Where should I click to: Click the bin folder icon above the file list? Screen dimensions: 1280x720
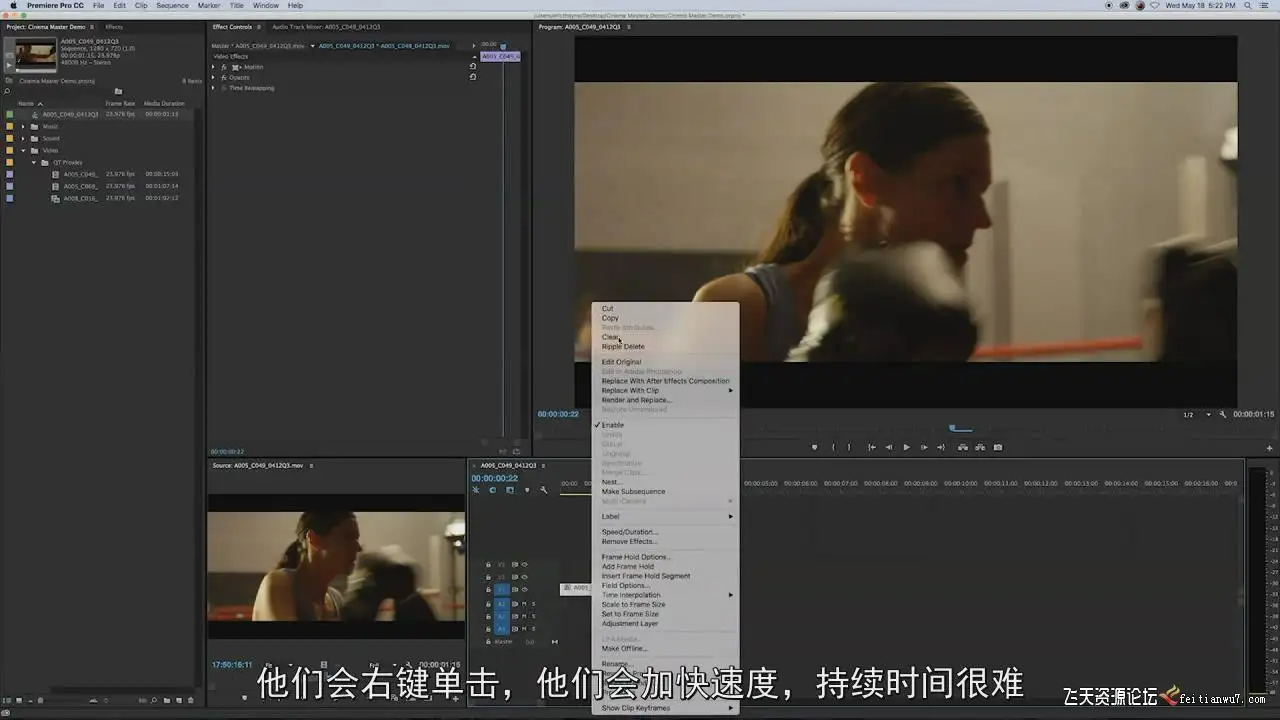pos(118,91)
